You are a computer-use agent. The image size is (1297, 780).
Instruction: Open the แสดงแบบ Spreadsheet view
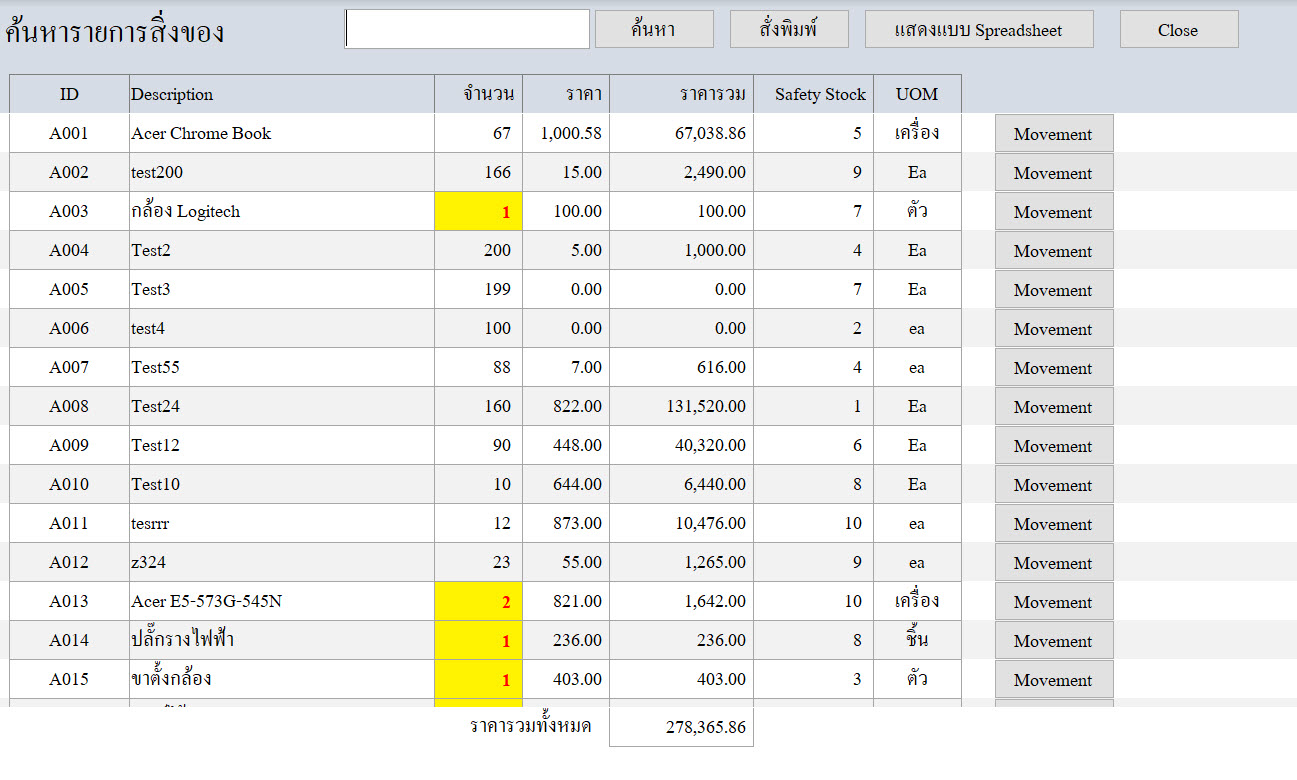click(978, 30)
